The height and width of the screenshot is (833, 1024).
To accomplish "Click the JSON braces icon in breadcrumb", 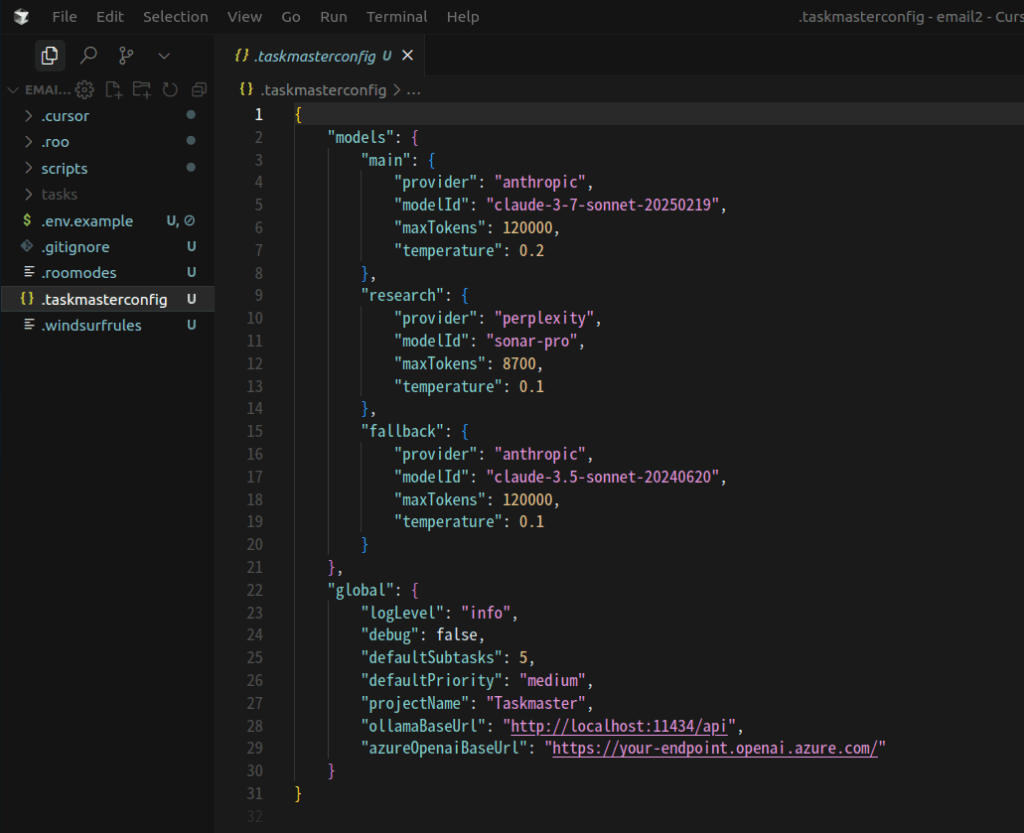I will pyautogui.click(x=246, y=89).
